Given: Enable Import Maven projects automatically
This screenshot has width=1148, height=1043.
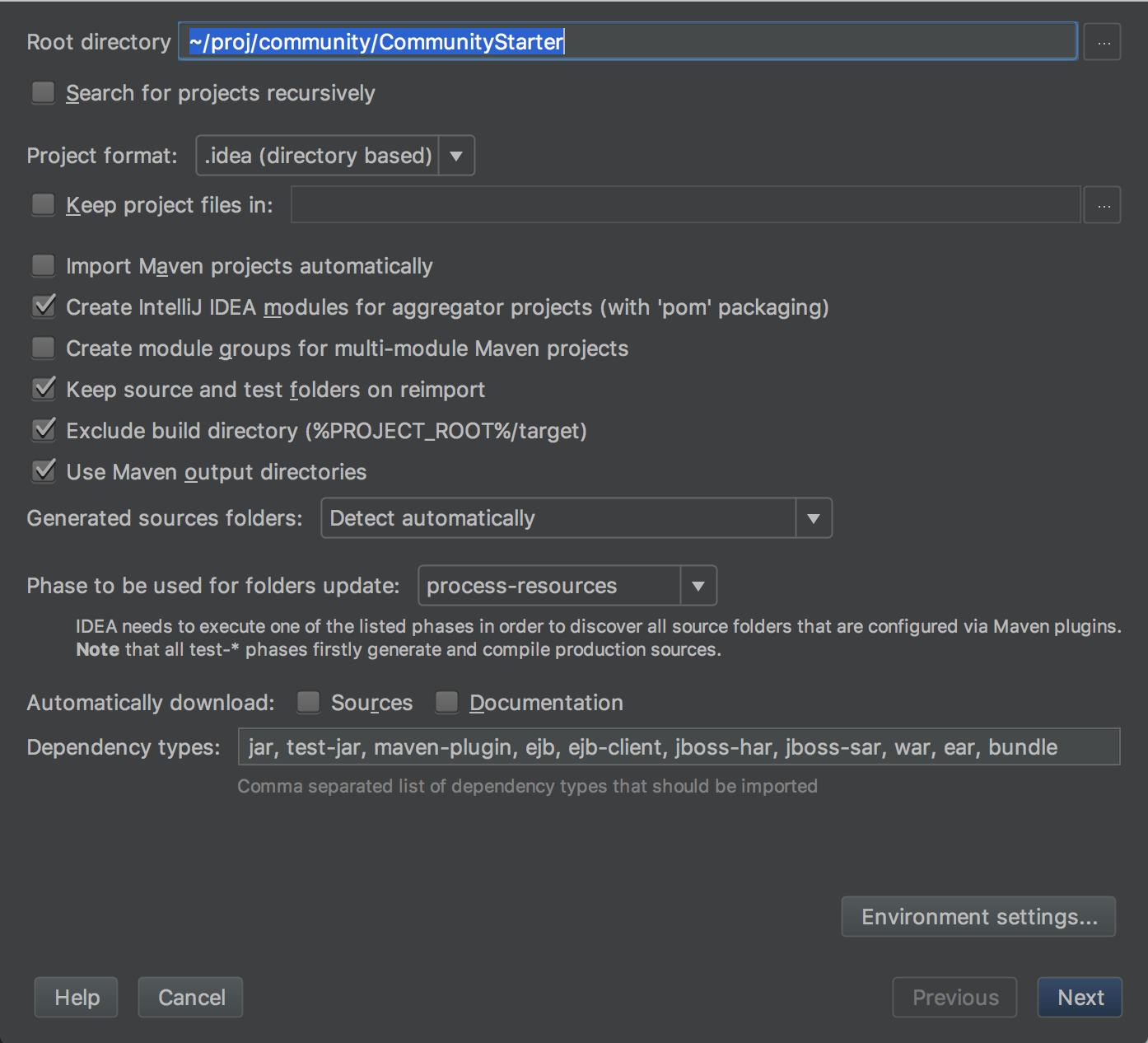Looking at the screenshot, I should point(43,265).
